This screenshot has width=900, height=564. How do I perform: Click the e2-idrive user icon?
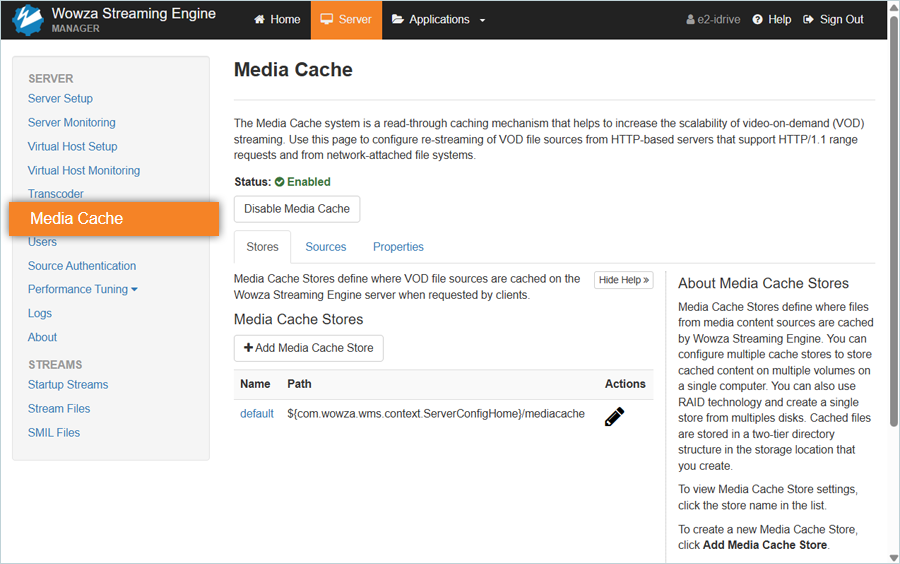point(690,20)
